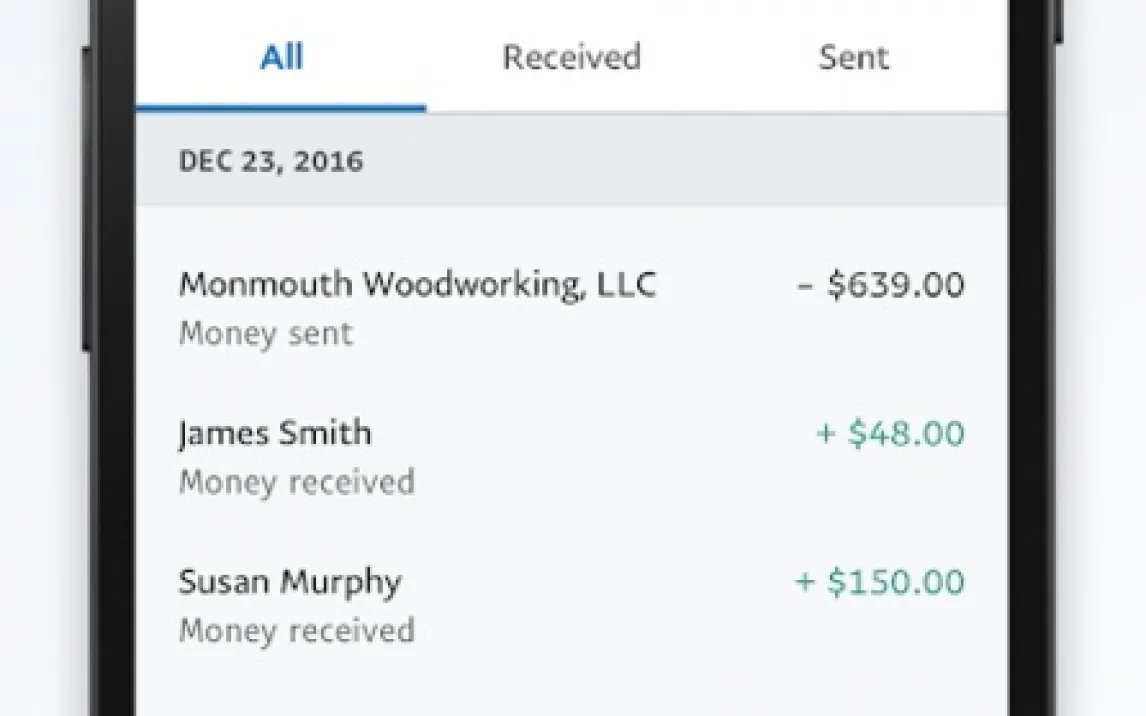Click the DEC 23, 2016 date header
This screenshot has width=1146, height=716.
(270, 162)
